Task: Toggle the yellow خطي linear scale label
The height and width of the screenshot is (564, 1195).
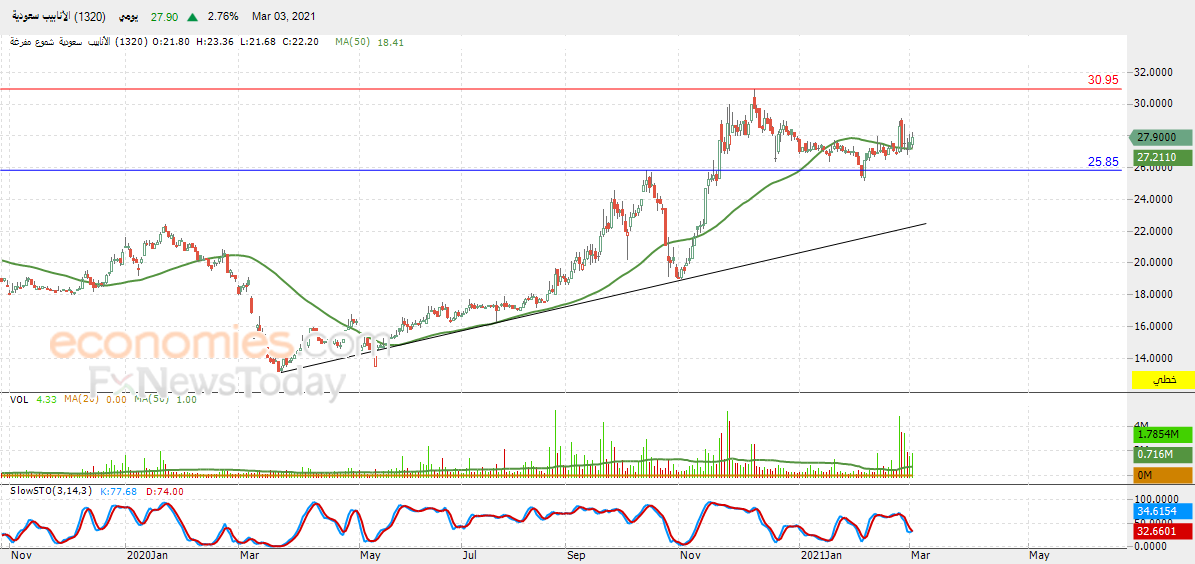Action: [1161, 379]
